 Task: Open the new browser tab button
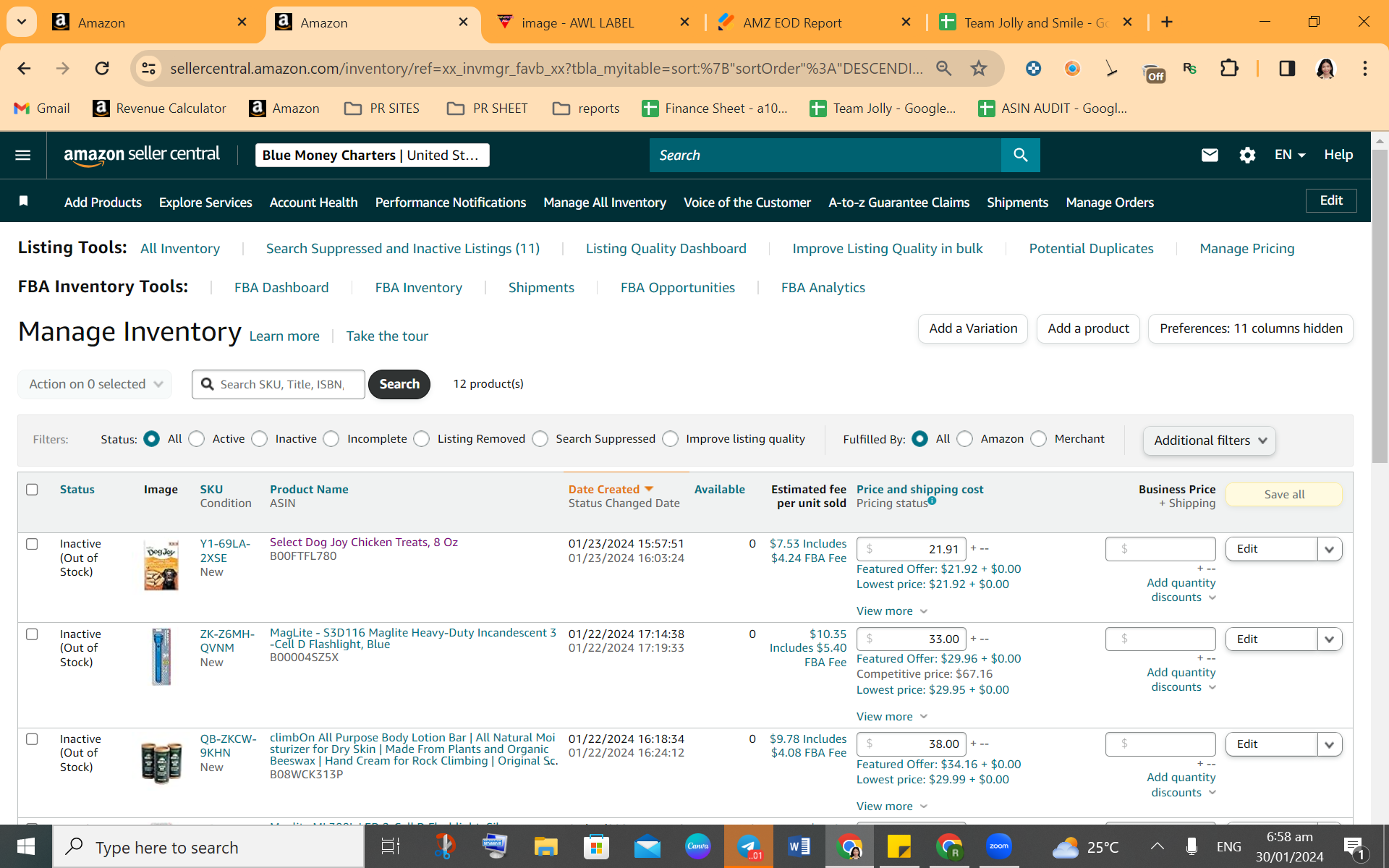tap(1167, 22)
